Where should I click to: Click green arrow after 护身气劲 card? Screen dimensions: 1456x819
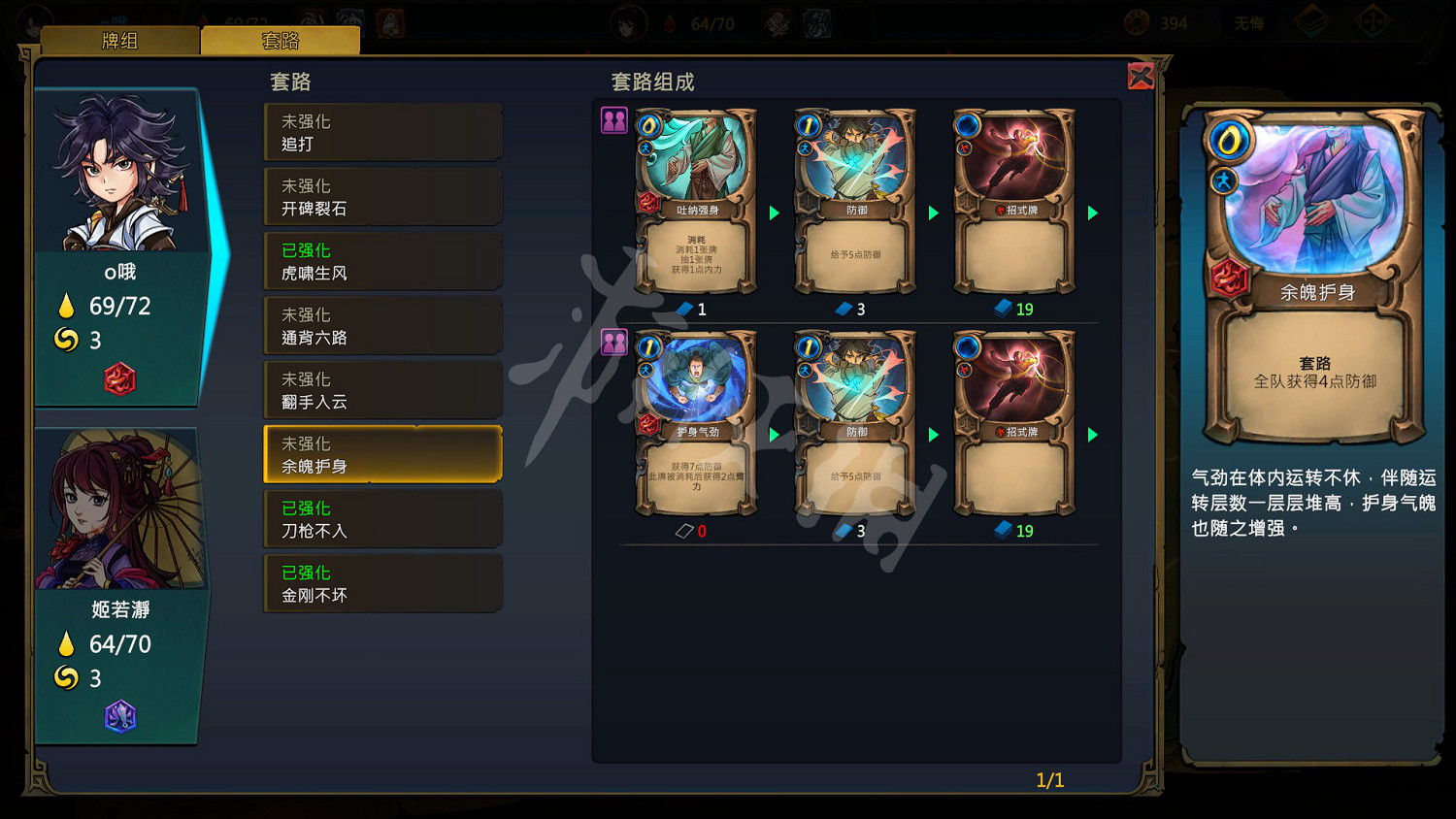[x=775, y=435]
